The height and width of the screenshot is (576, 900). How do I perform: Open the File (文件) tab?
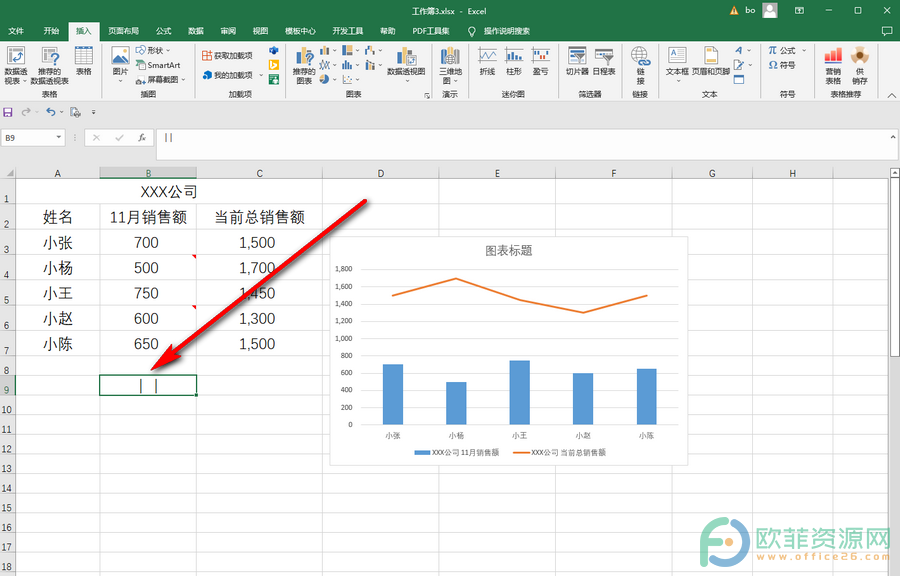point(16,31)
